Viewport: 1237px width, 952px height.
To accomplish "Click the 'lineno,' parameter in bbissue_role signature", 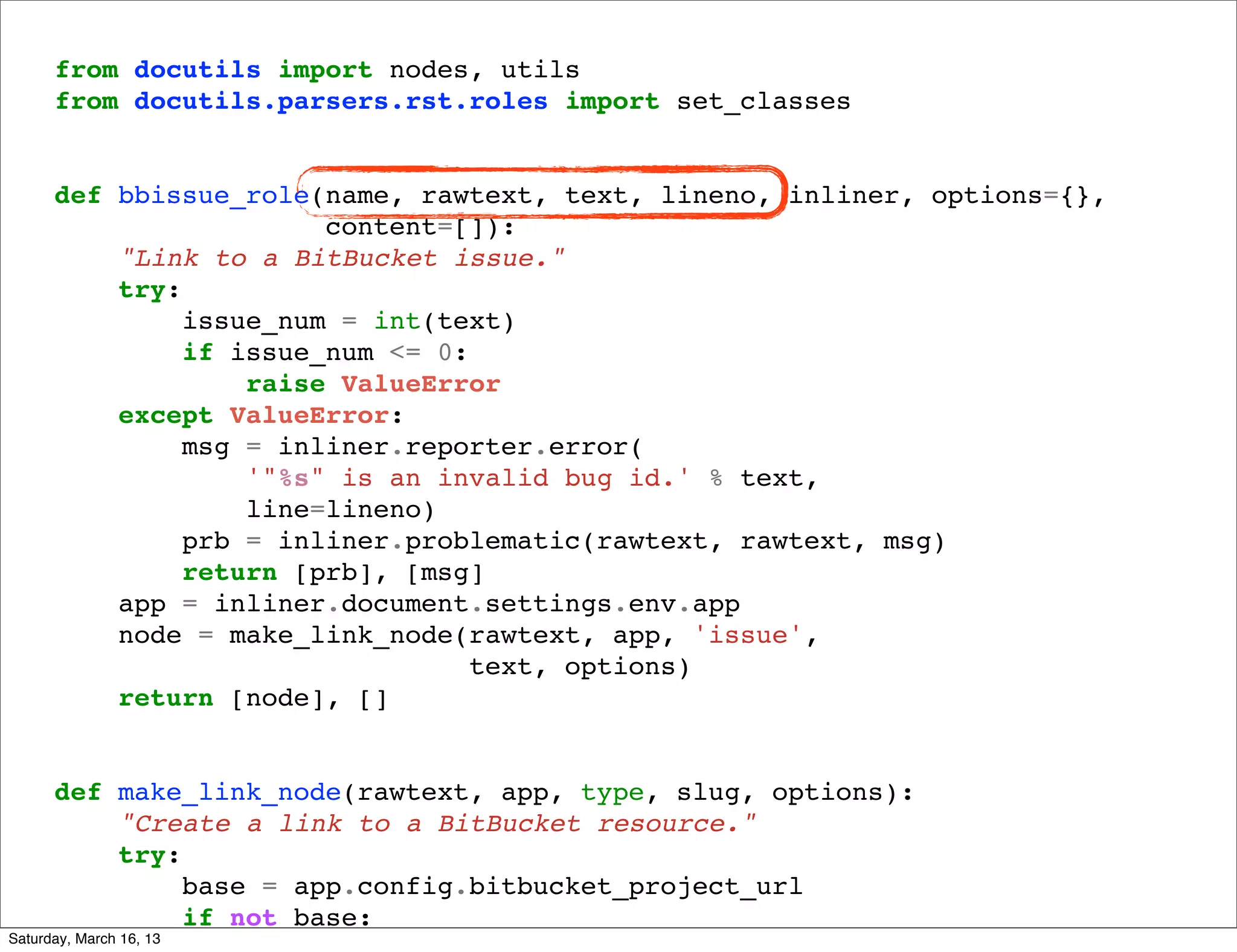I will [x=715, y=196].
